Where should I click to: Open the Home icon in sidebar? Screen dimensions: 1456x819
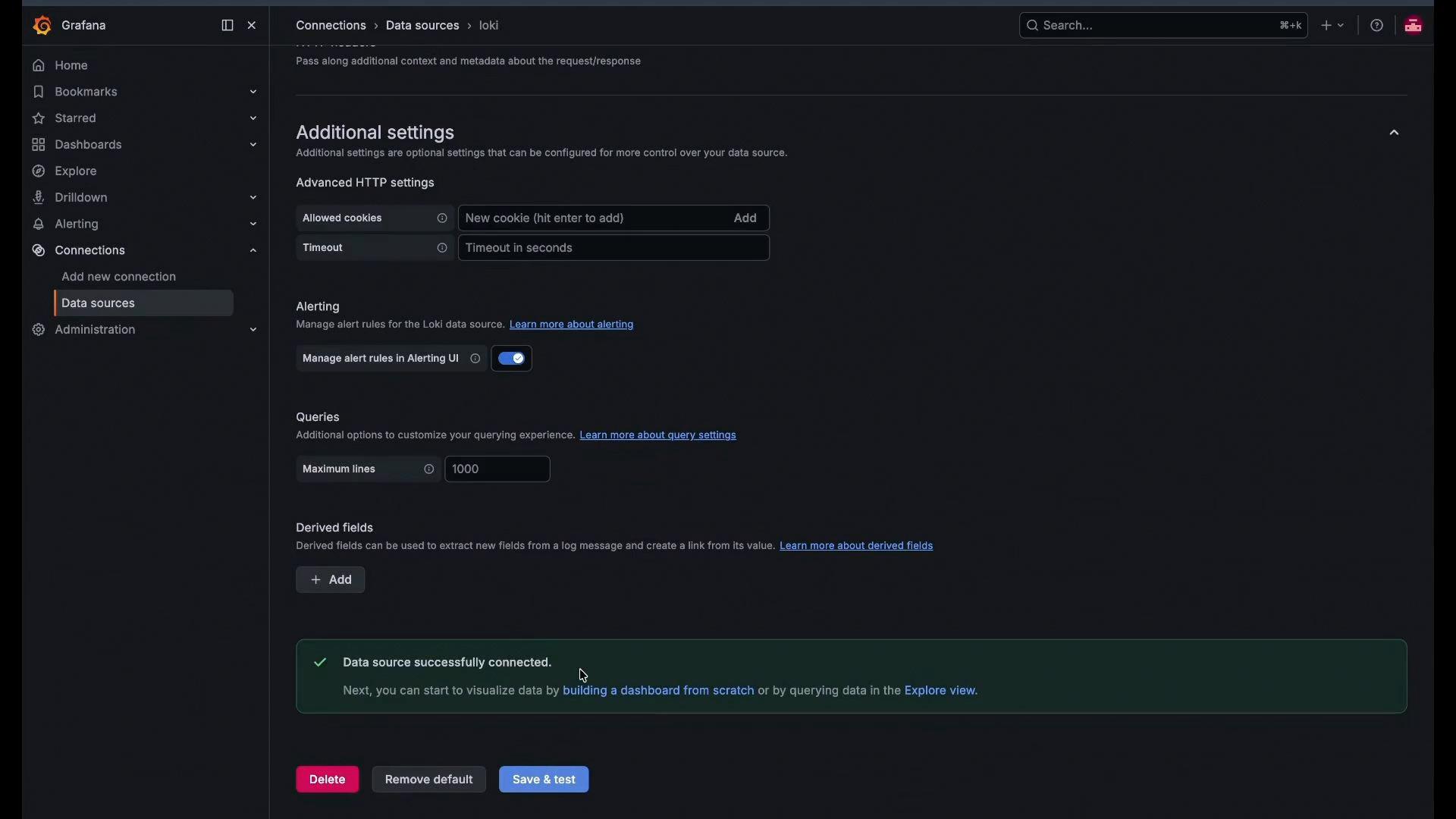(39, 66)
